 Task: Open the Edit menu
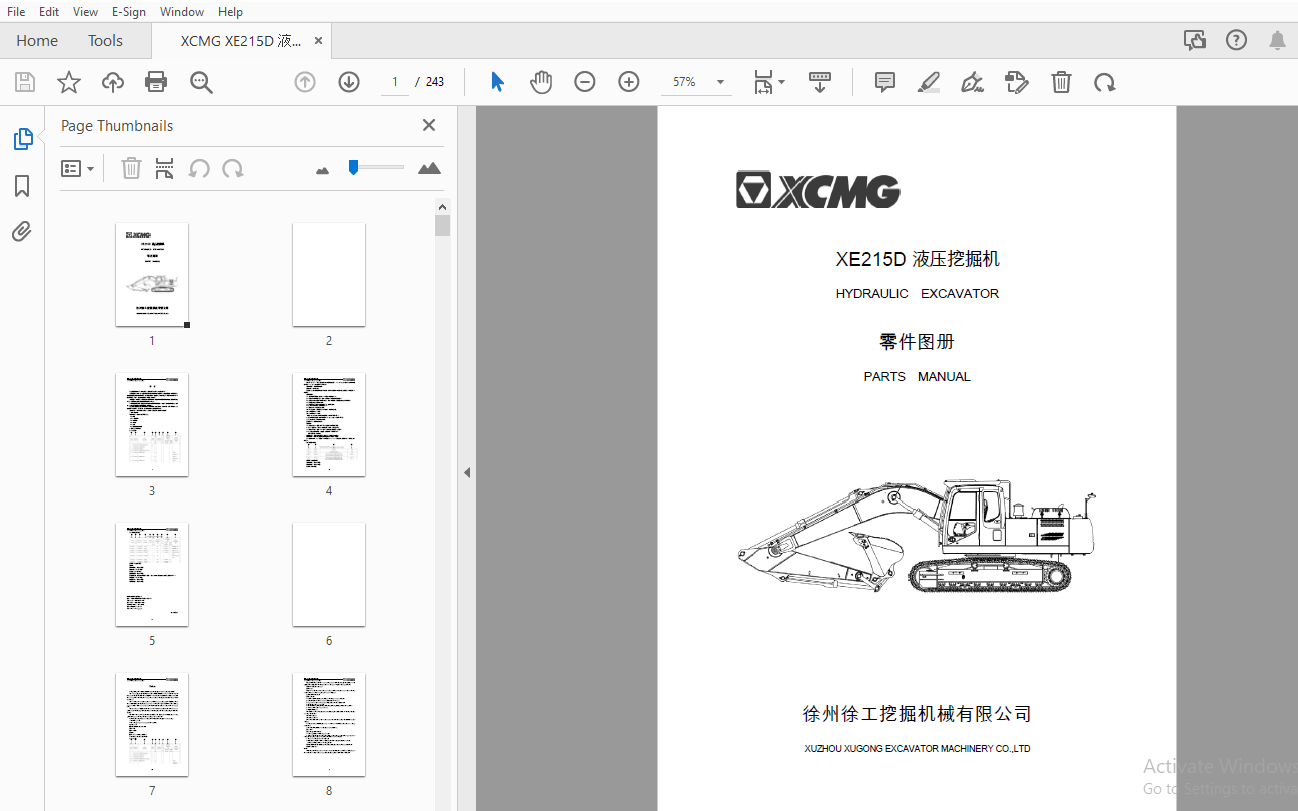[x=49, y=11]
